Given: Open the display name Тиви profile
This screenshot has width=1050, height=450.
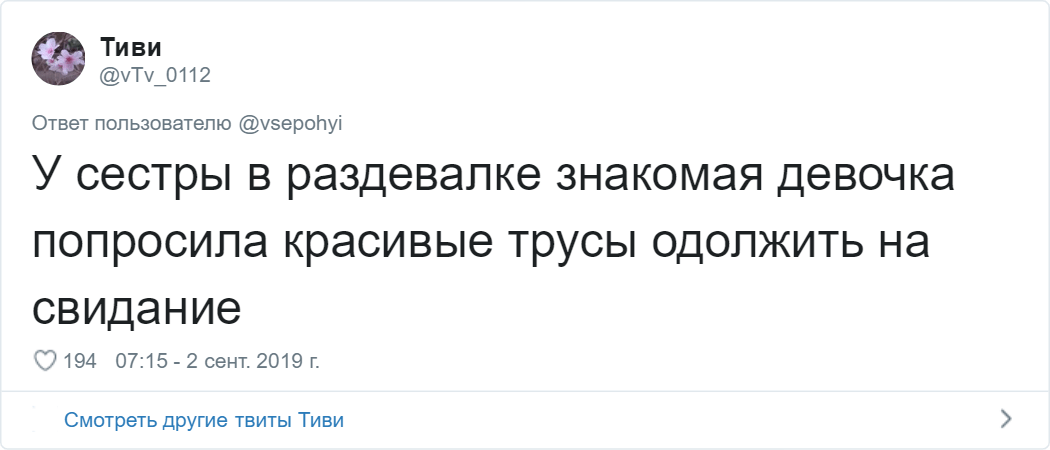Looking at the screenshot, I should (131, 46).
